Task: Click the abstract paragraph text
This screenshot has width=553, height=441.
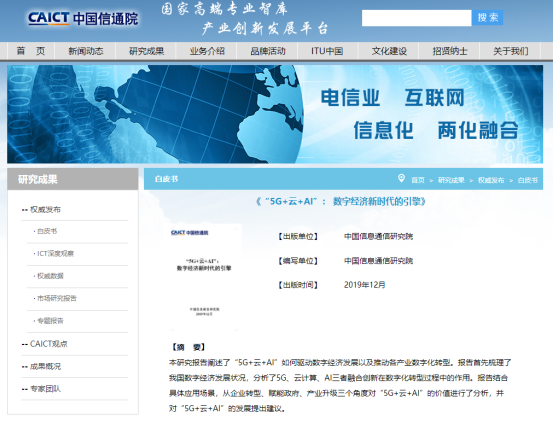Action: pyautogui.click(x=340, y=385)
